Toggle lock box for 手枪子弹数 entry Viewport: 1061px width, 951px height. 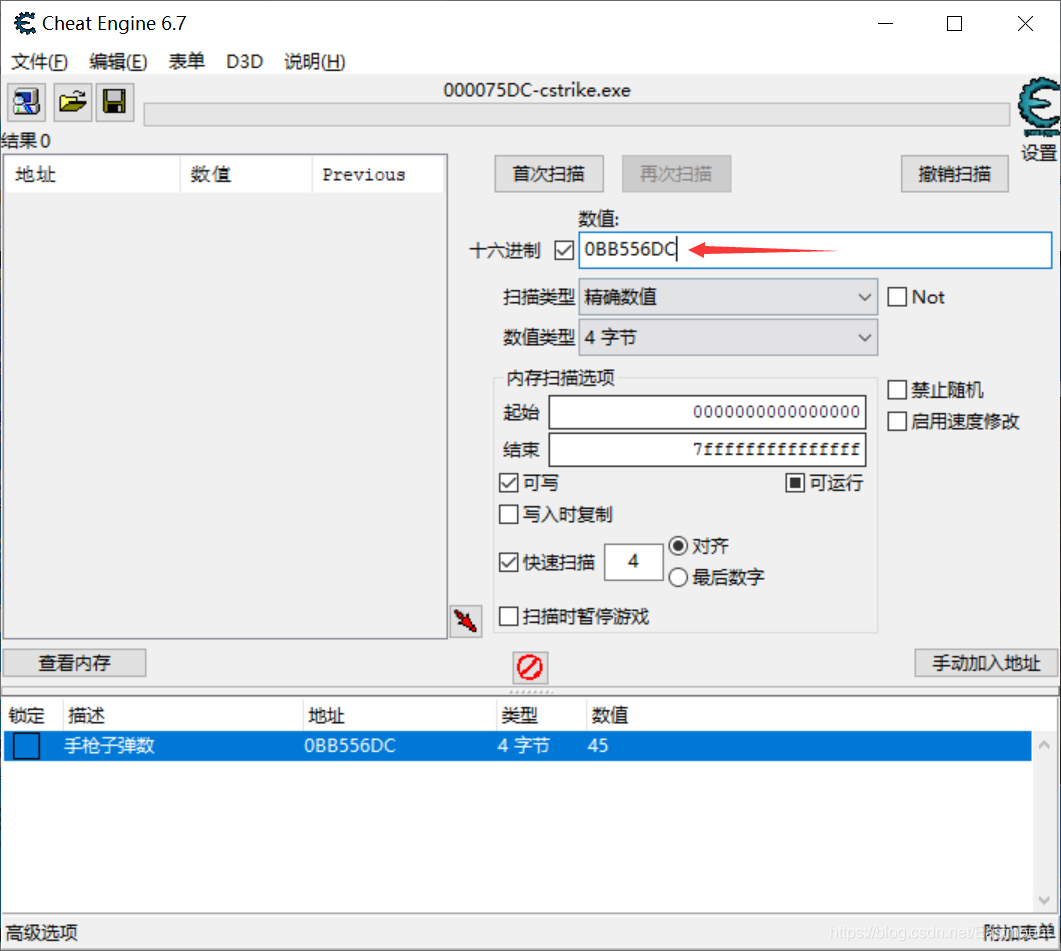point(26,746)
